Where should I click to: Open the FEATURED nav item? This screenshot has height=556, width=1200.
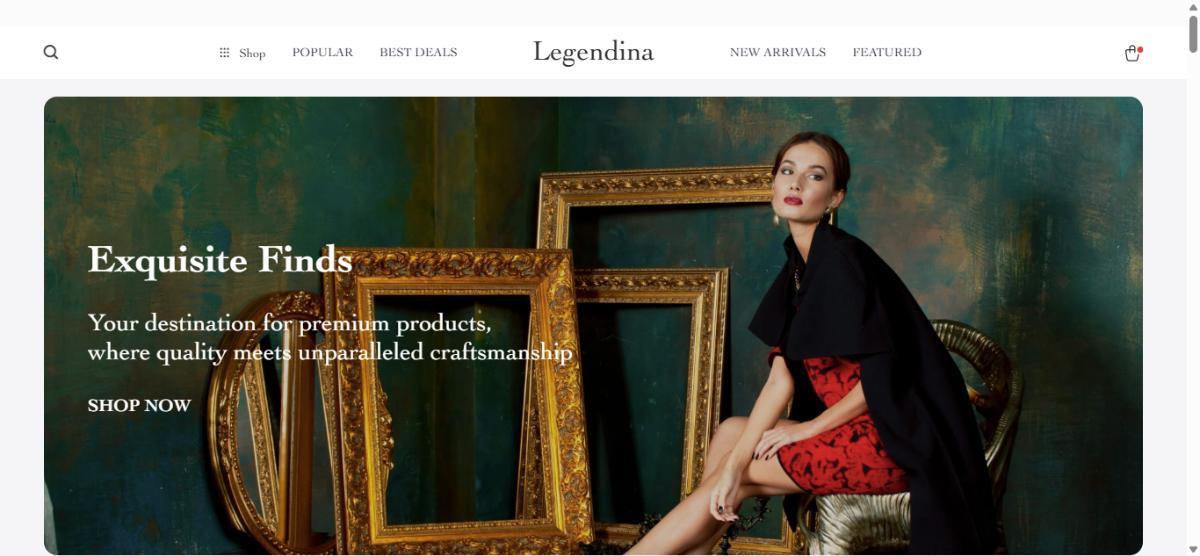(x=887, y=52)
